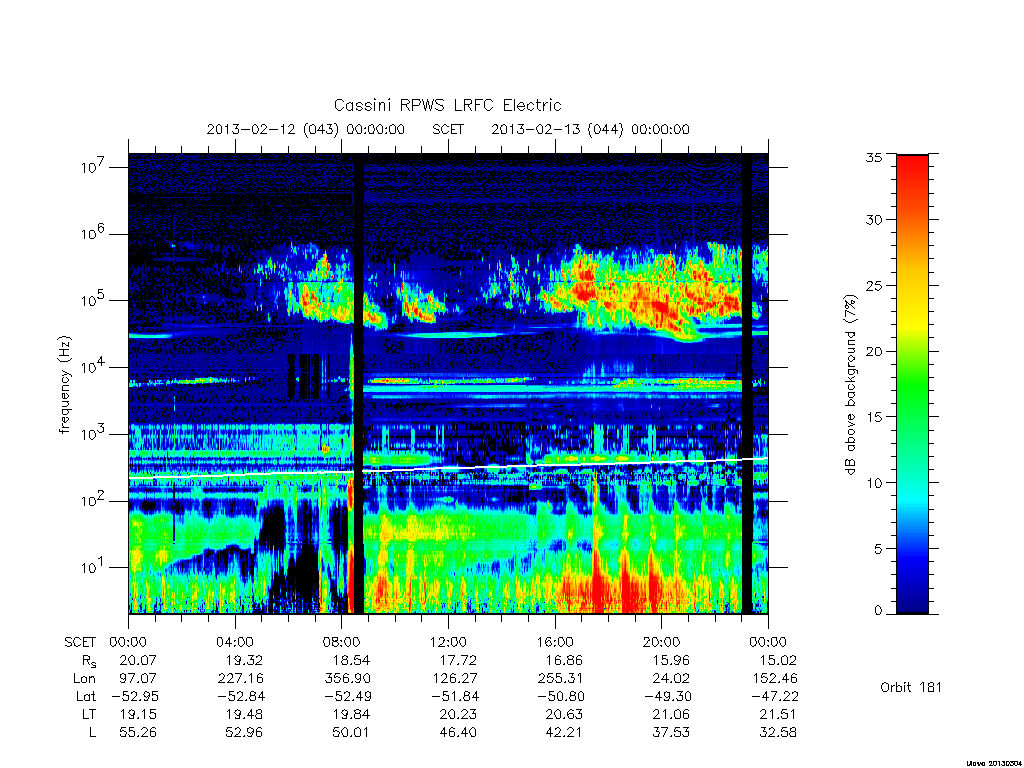Click the Lat value -47.22
This screenshot has width=1024, height=768.
pyautogui.click(x=773, y=696)
